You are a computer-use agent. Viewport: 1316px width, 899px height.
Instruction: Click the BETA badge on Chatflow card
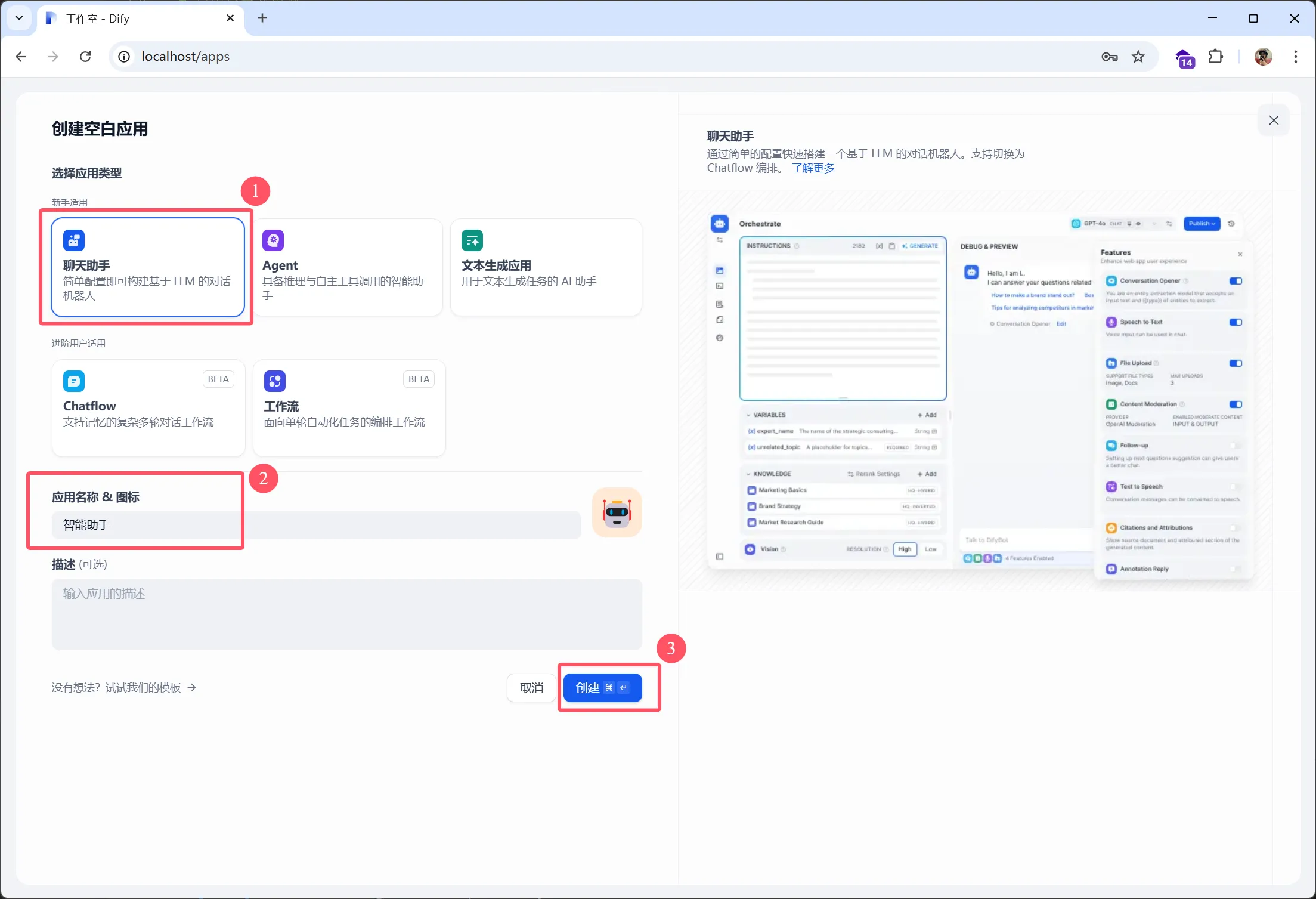coord(218,379)
